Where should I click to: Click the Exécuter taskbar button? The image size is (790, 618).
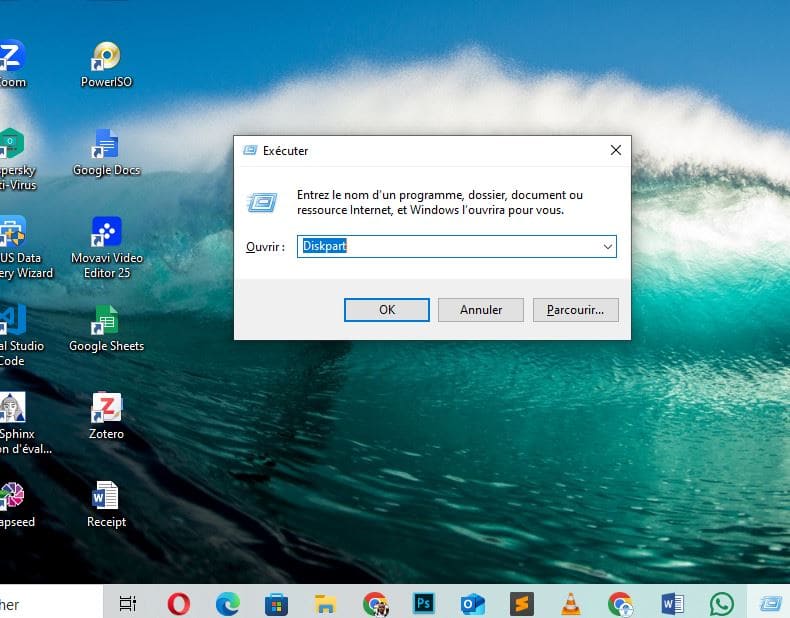pyautogui.click(x=770, y=602)
